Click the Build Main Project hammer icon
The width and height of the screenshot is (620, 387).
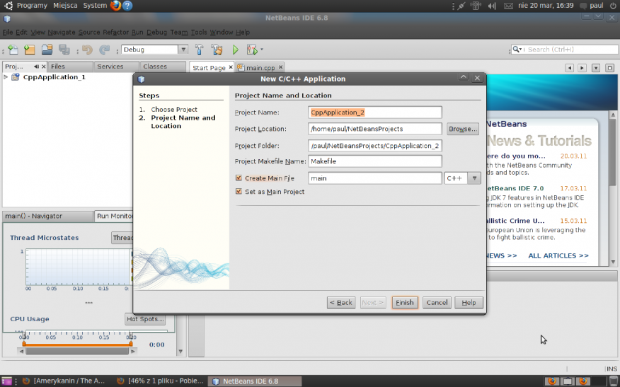point(199,50)
